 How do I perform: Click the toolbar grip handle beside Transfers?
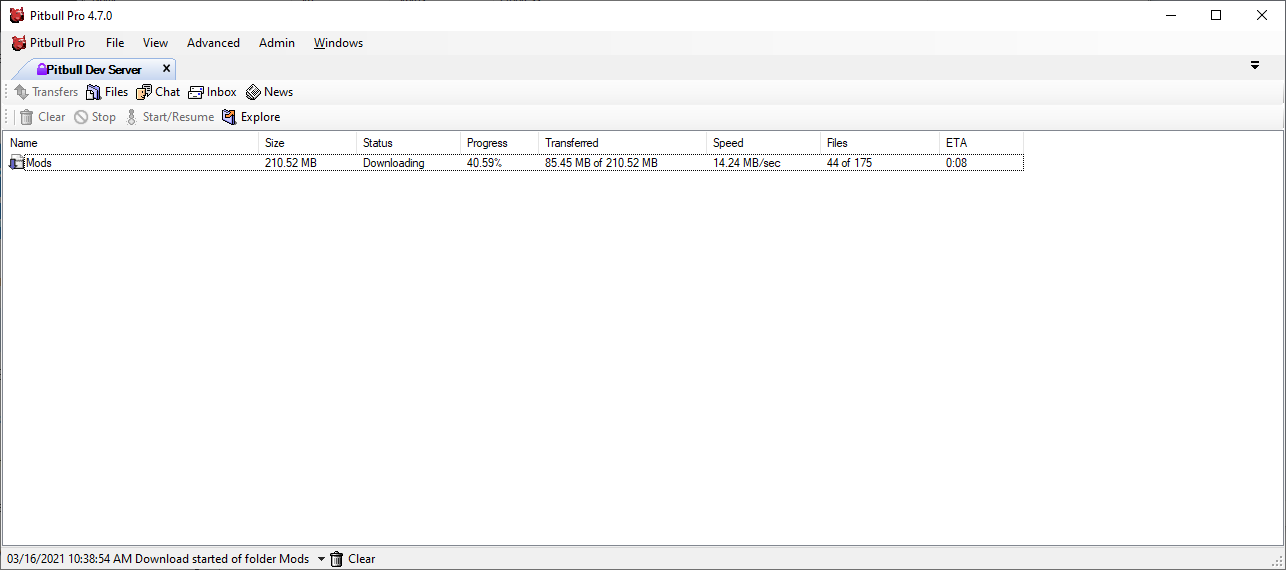pos(7,92)
